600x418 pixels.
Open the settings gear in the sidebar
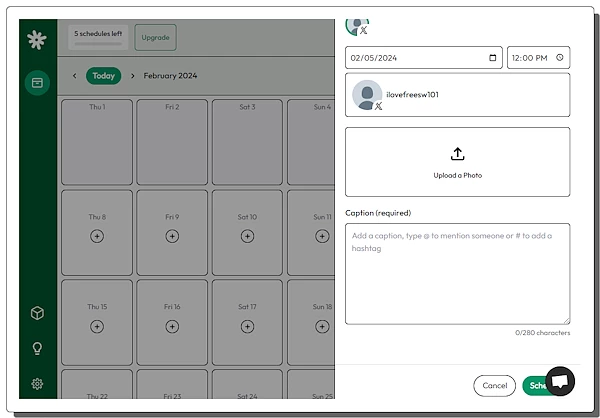click(x=37, y=384)
